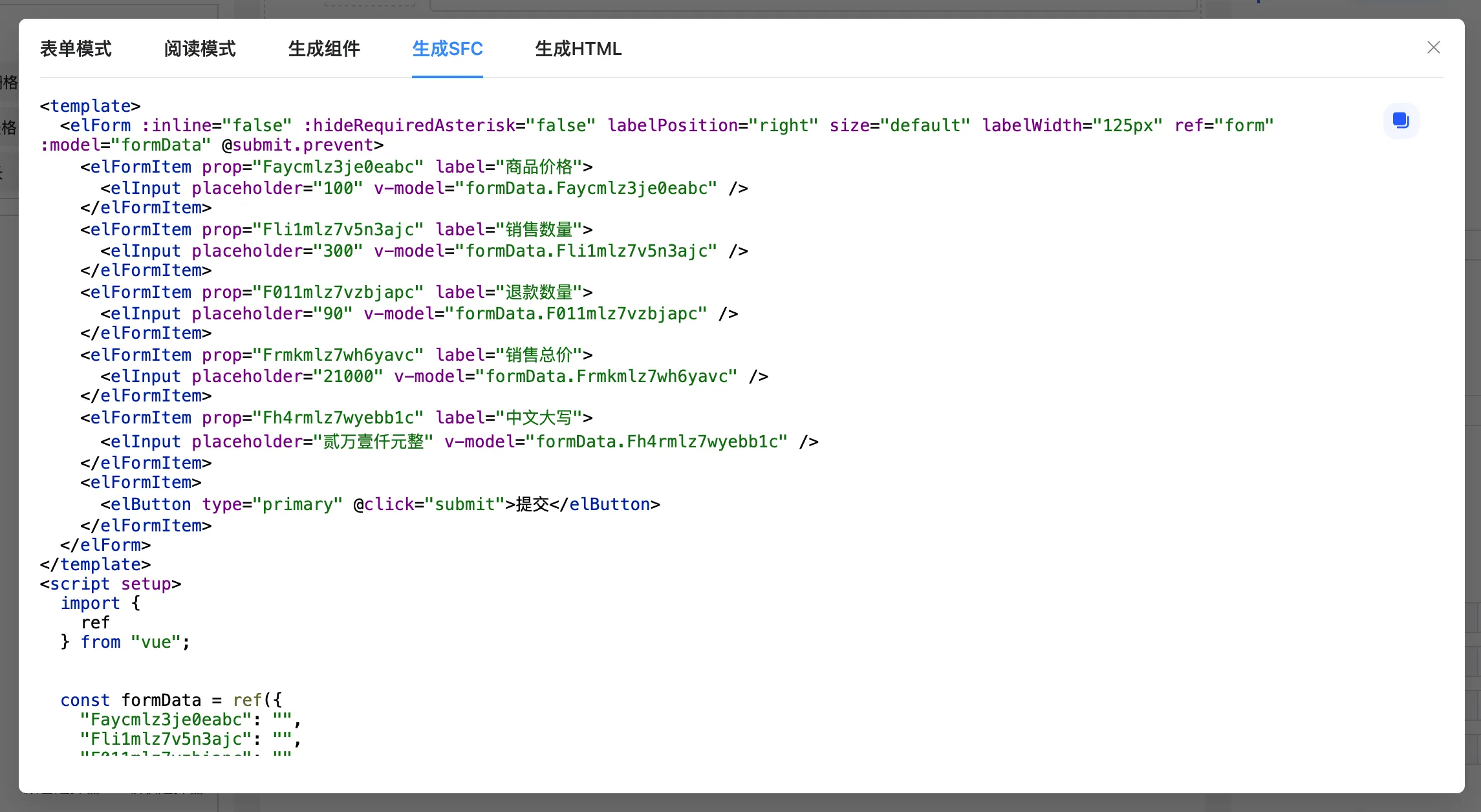Copy the generated SFC code

coord(1401,120)
